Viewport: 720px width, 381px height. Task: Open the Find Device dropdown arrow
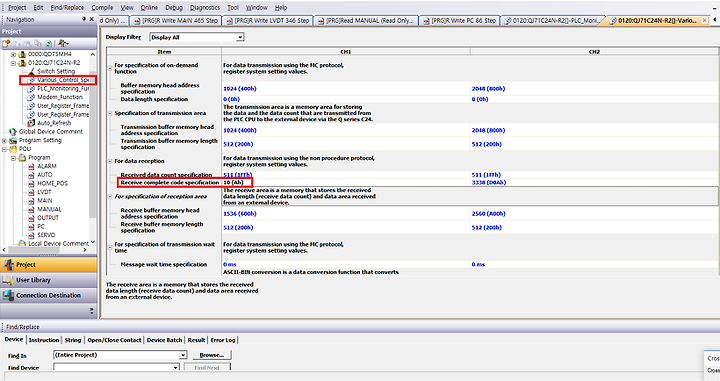click(175, 367)
